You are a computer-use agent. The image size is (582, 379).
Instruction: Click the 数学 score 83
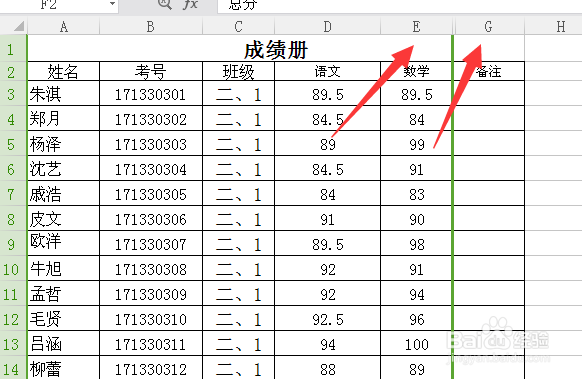[x=416, y=194]
